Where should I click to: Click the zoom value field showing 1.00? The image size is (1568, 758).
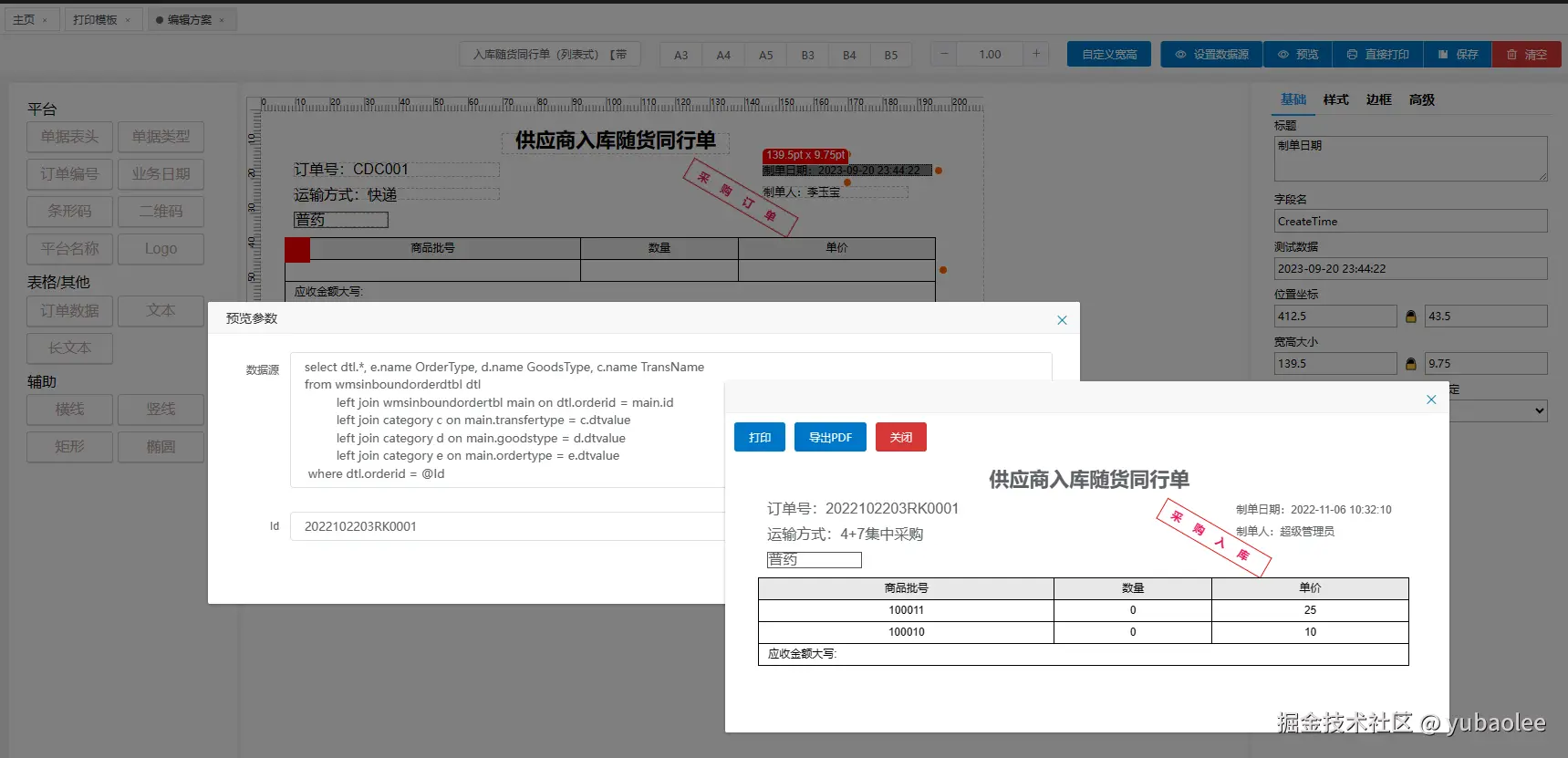(x=990, y=54)
